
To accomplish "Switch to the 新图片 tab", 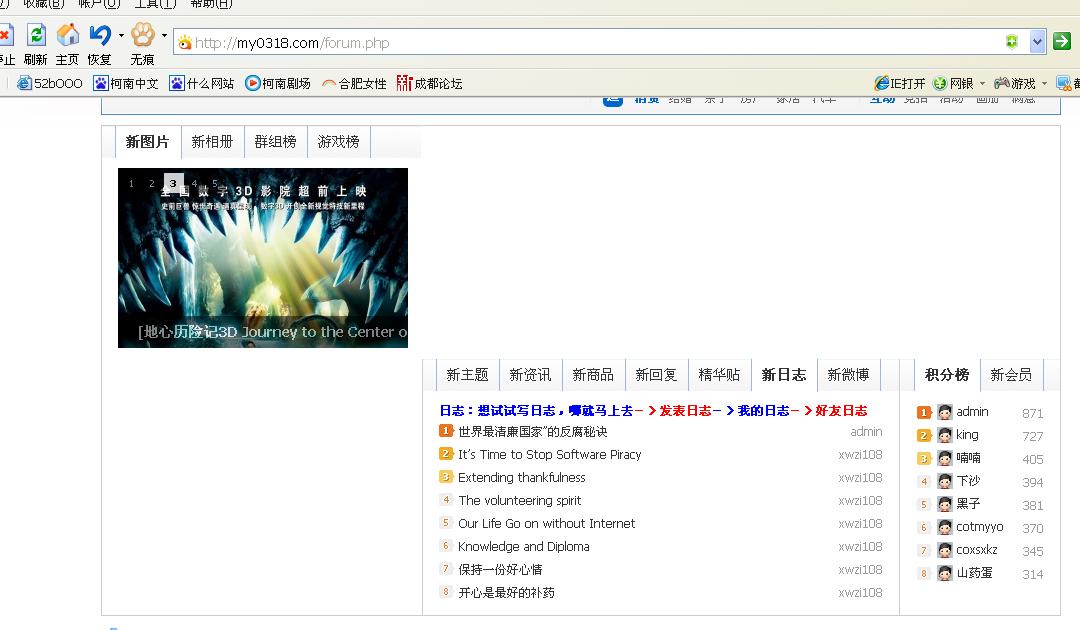I will point(147,142).
